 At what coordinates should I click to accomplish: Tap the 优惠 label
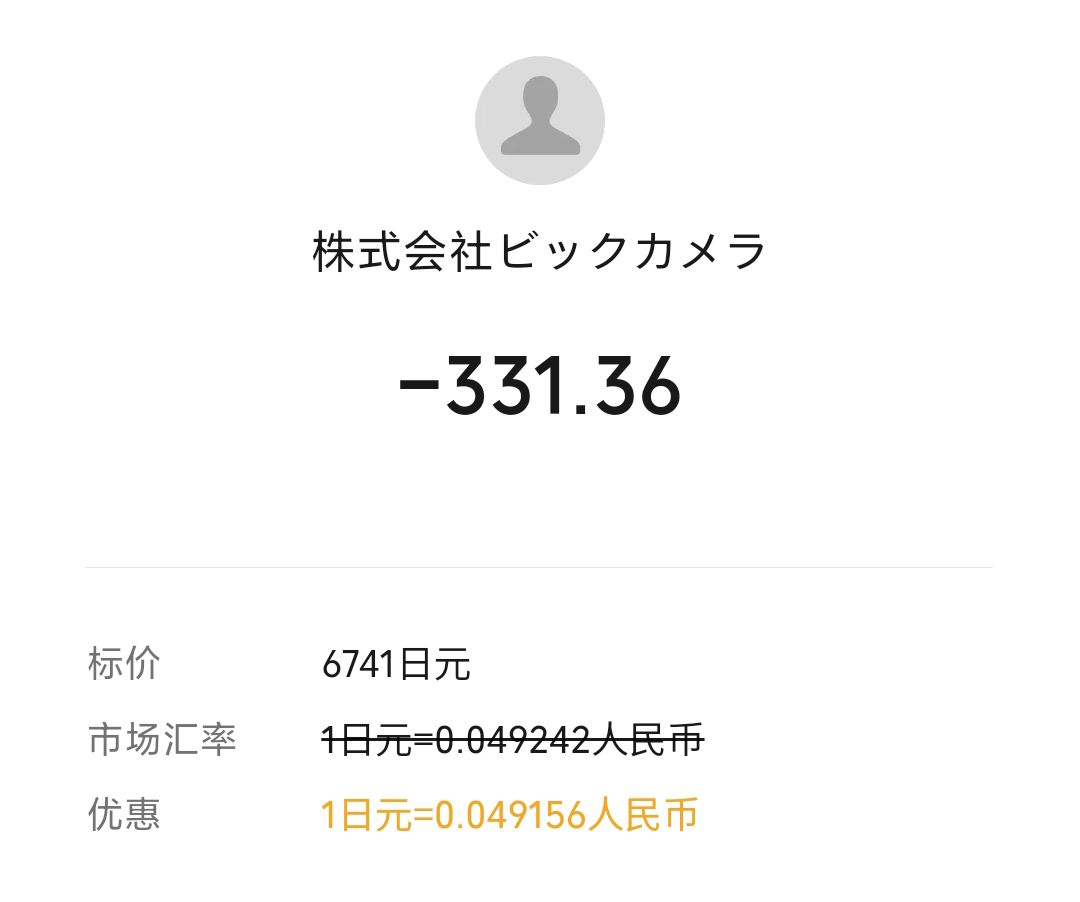coord(124,814)
